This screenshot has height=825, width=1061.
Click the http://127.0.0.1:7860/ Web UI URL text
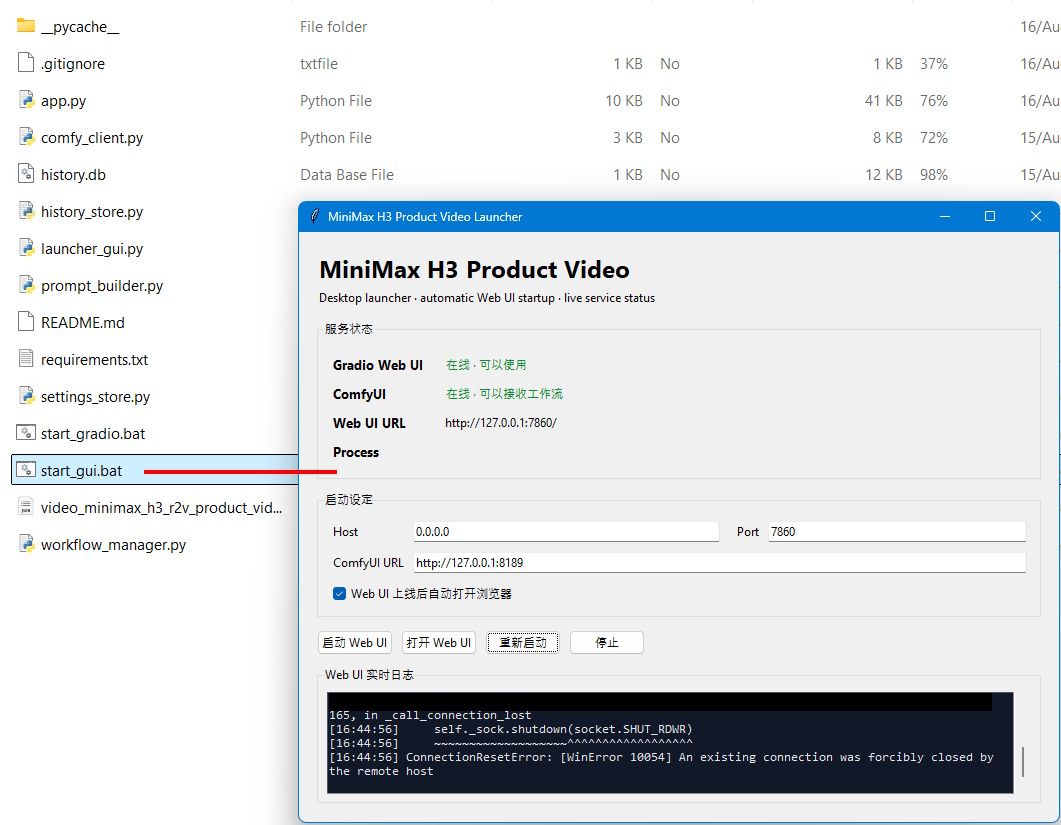(501, 423)
